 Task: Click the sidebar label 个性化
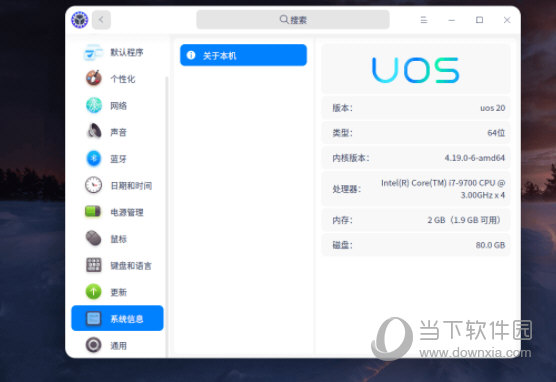(x=123, y=79)
